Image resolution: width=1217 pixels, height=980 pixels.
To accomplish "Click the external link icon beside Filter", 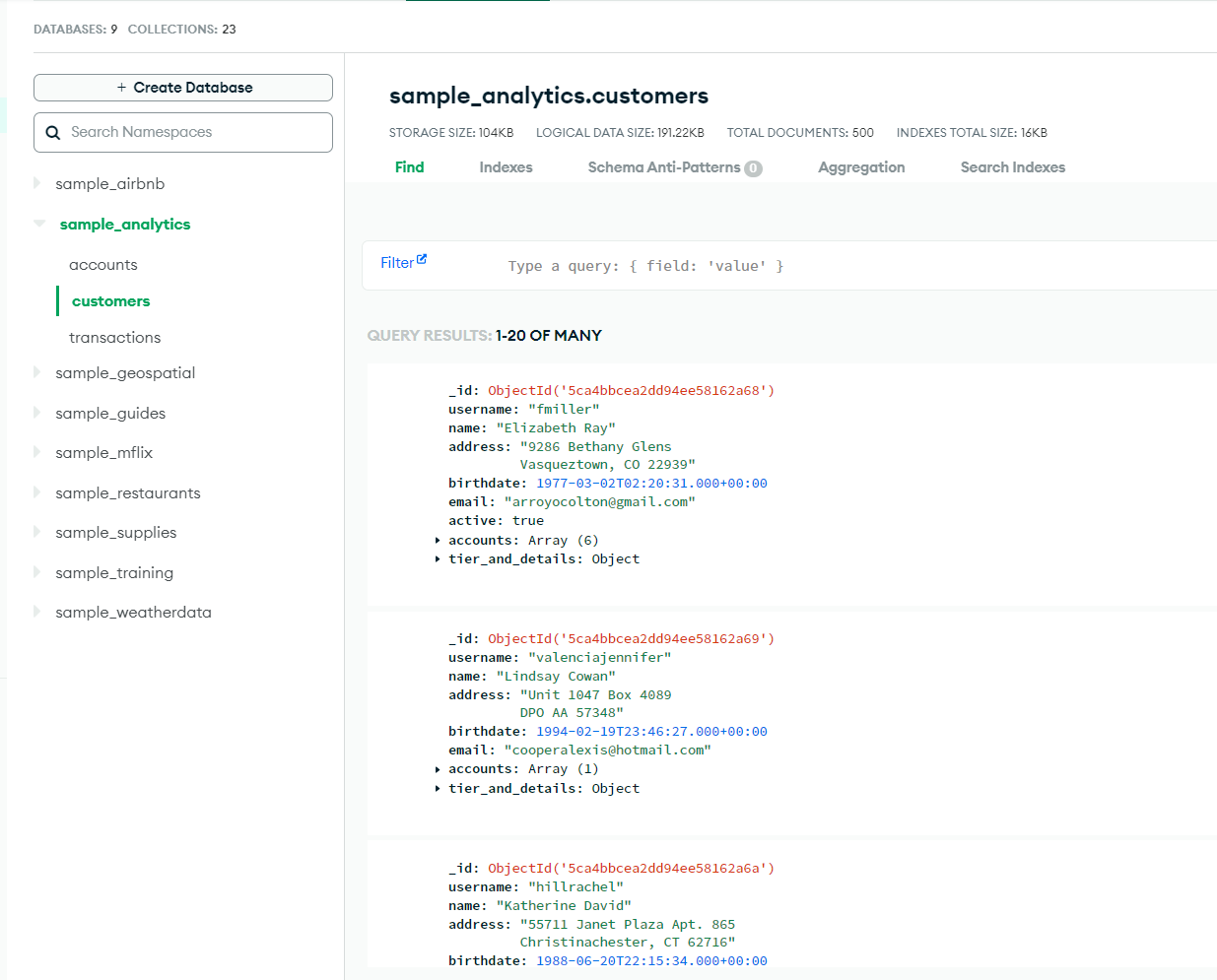I will coord(422,259).
